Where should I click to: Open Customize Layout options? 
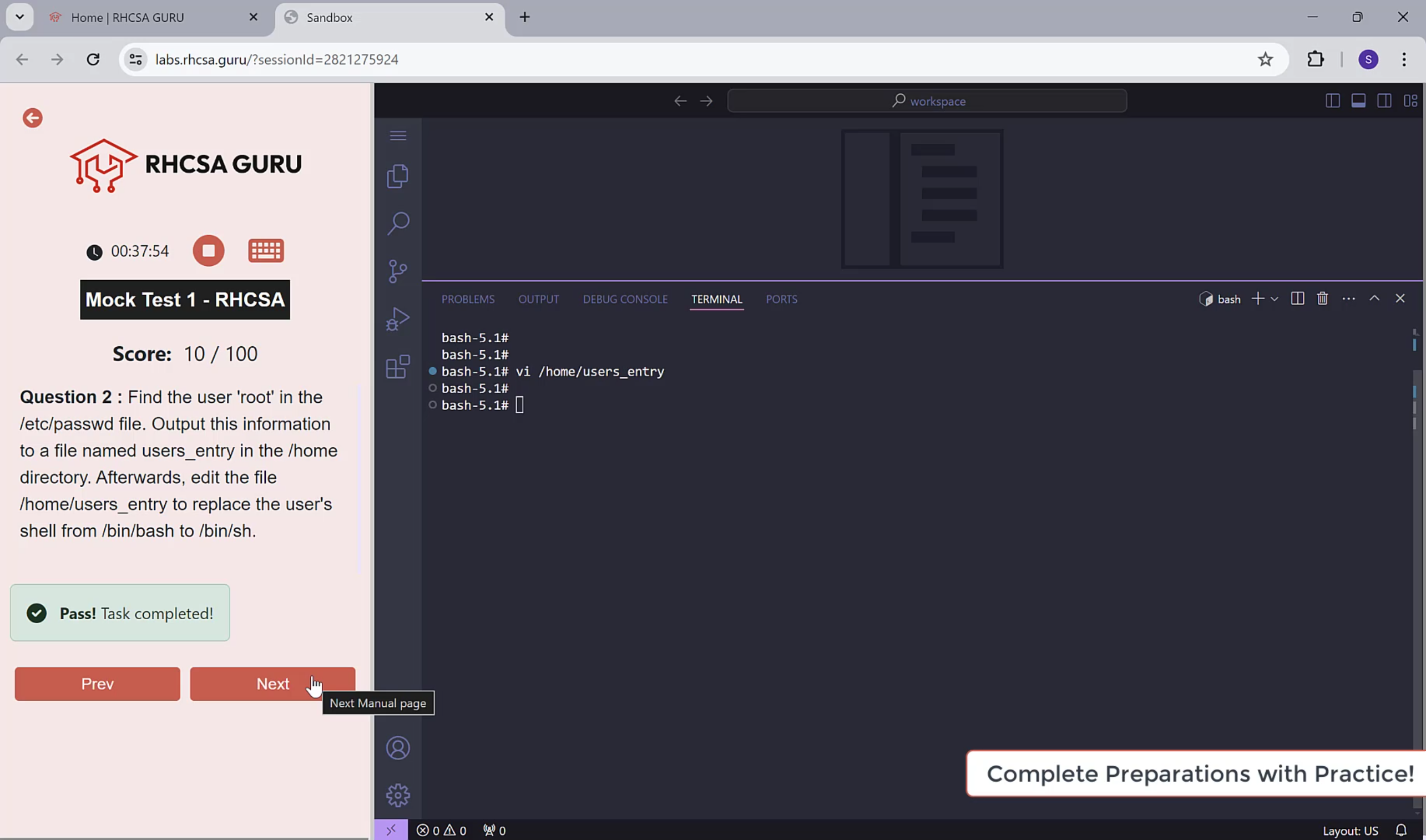tap(1410, 101)
